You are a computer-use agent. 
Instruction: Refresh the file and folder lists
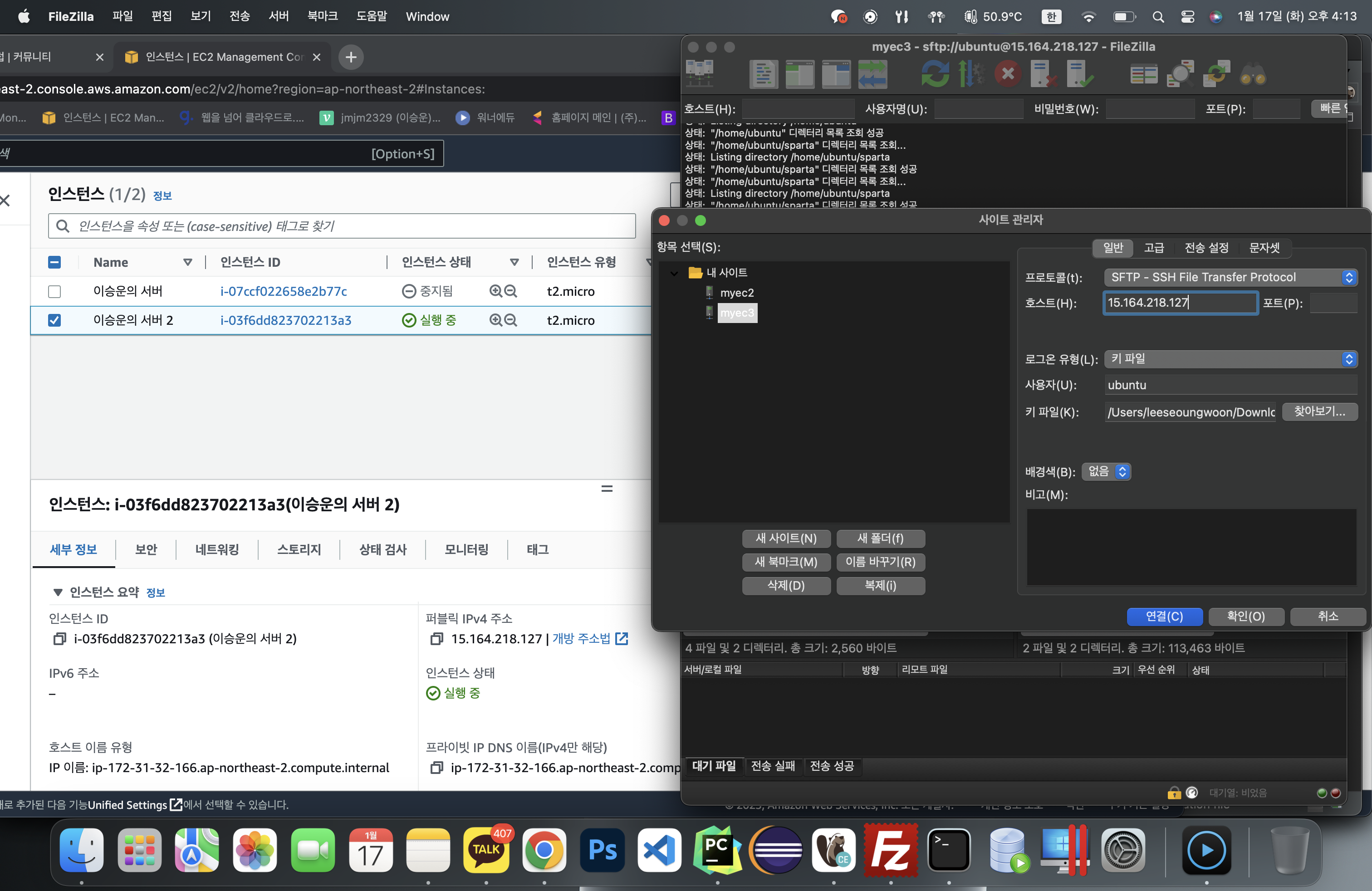click(935, 74)
